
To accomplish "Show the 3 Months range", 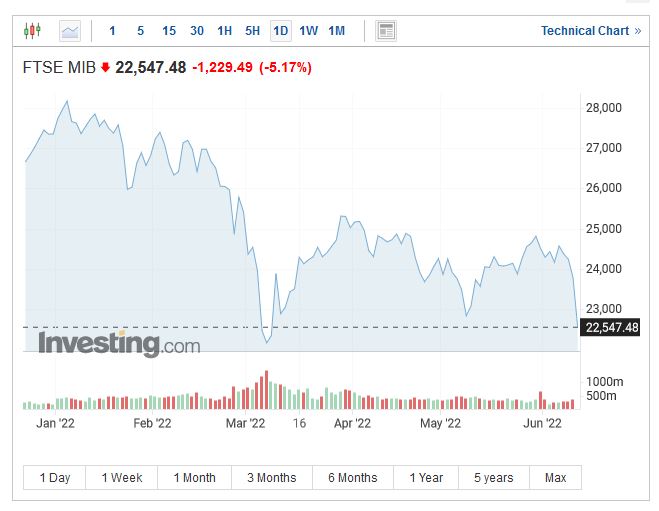I will tap(271, 478).
